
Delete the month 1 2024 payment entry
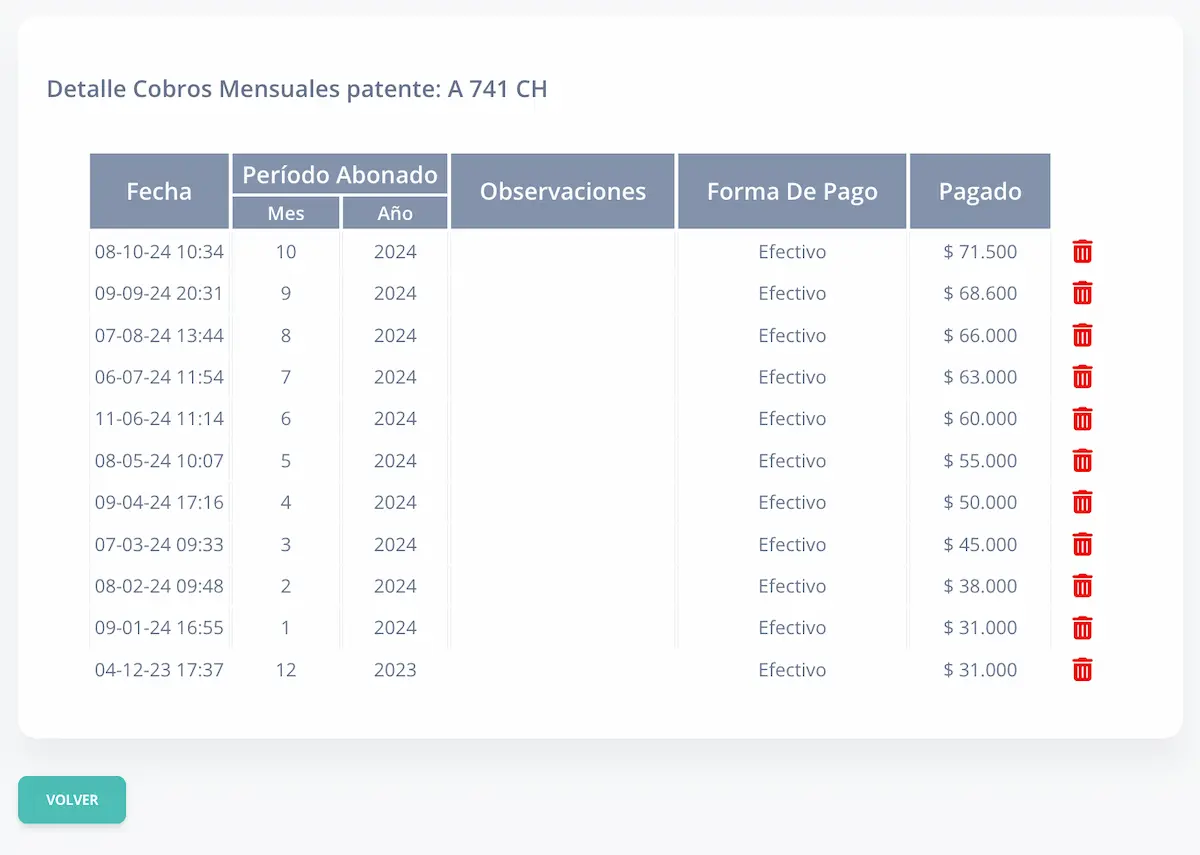pyautogui.click(x=1081, y=628)
